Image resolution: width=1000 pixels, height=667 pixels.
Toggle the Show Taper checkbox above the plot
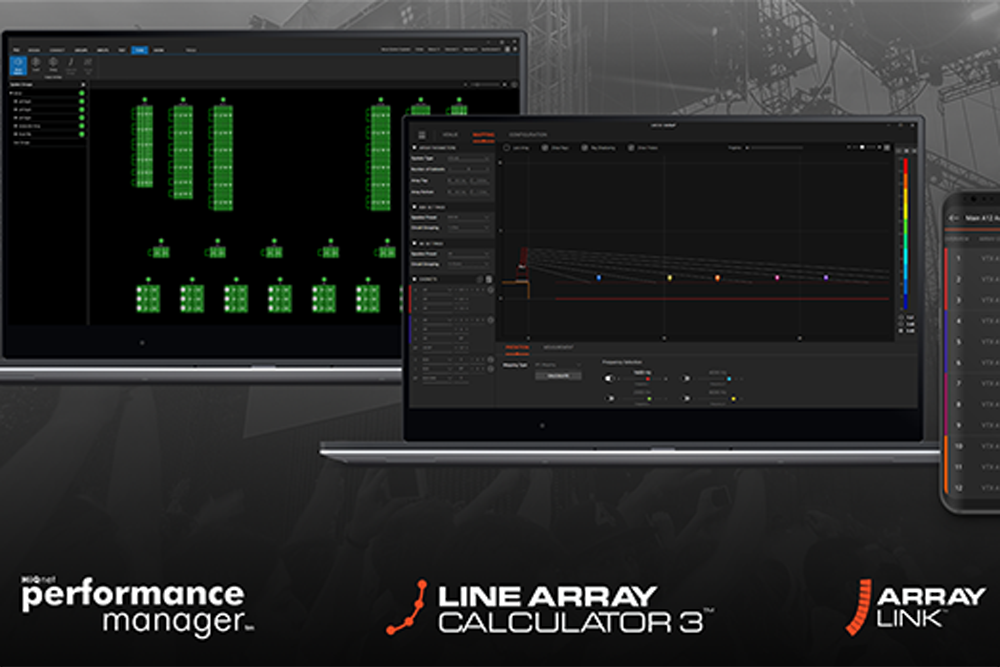631,148
